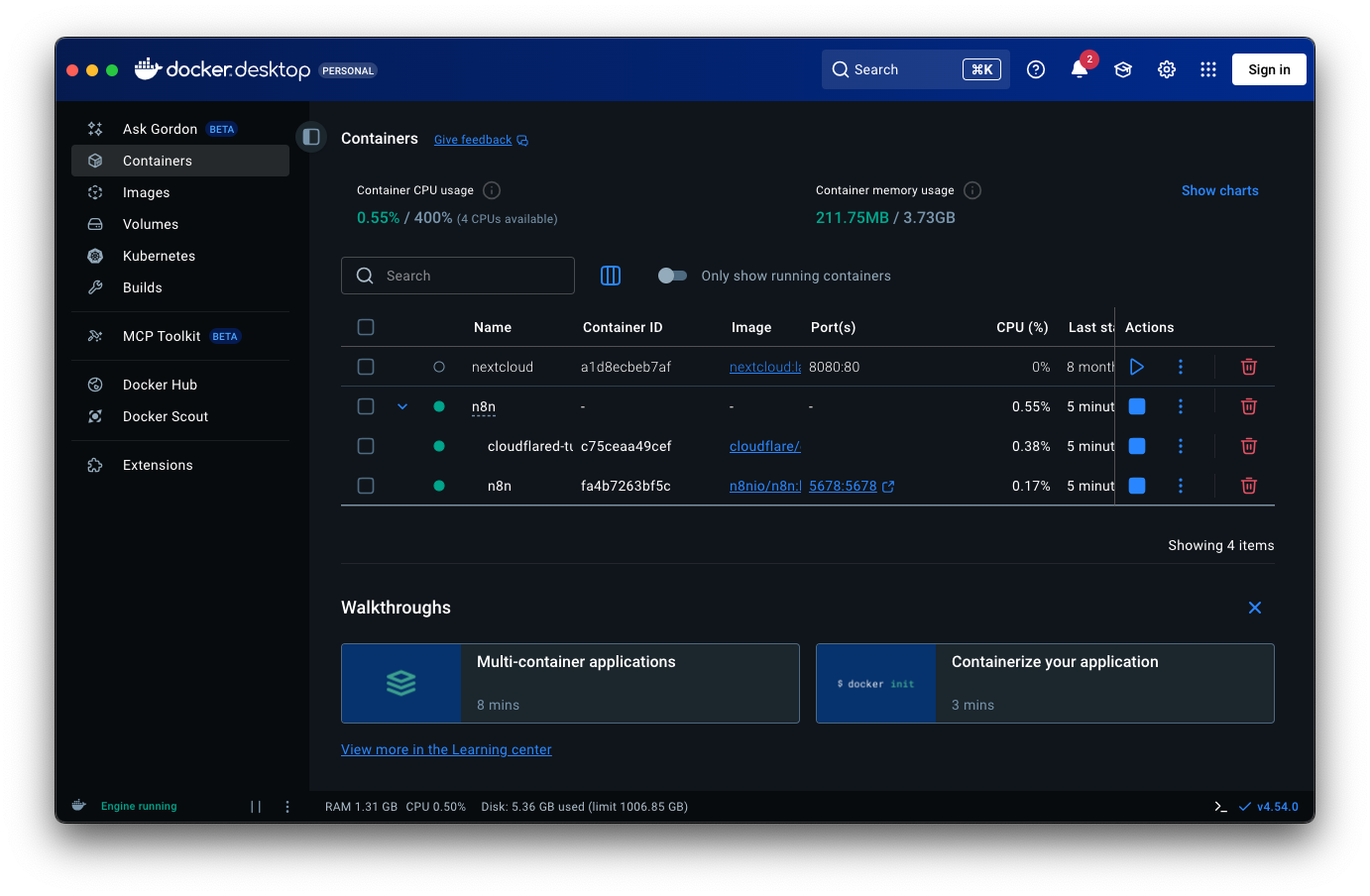Viewport: 1370px width, 896px height.
Task: Open more actions menu for cloudflared
Action: (1181, 446)
